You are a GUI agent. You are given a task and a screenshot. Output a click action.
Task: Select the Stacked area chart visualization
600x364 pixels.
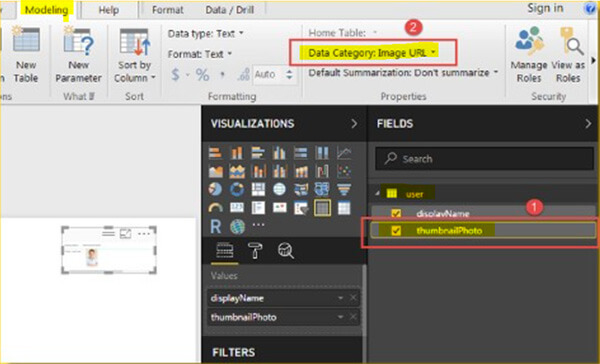pyautogui.click(x=237, y=171)
